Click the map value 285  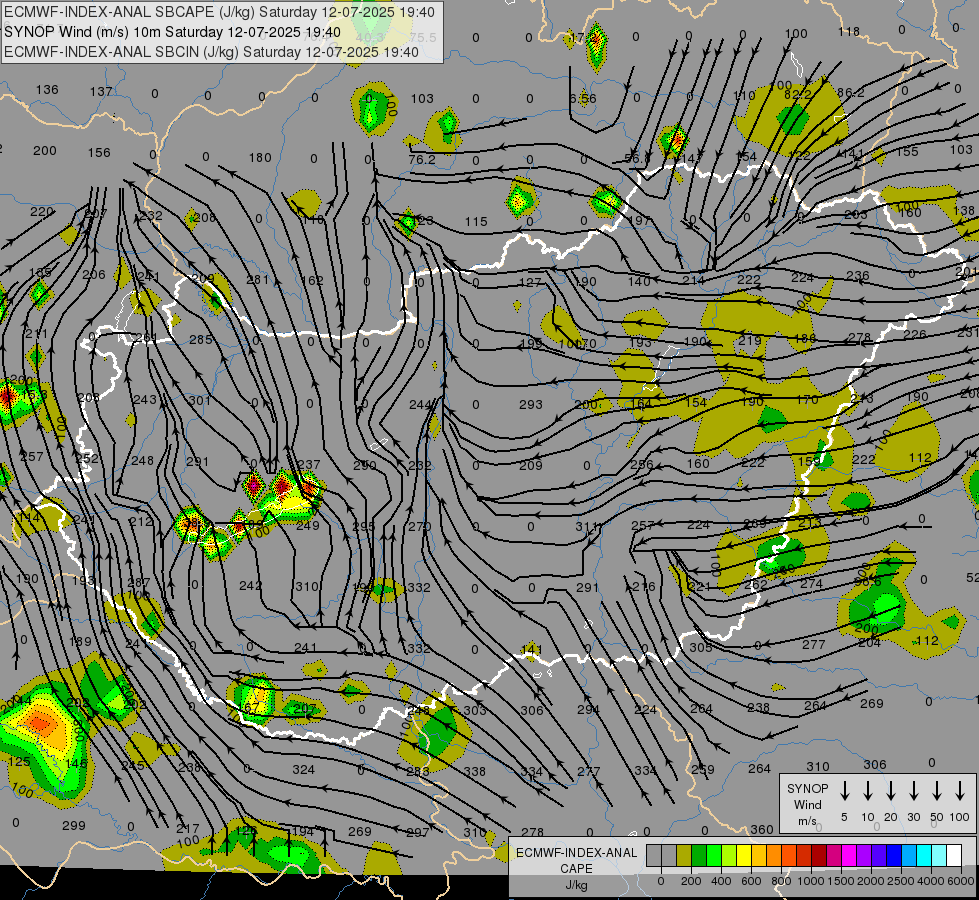point(201,340)
